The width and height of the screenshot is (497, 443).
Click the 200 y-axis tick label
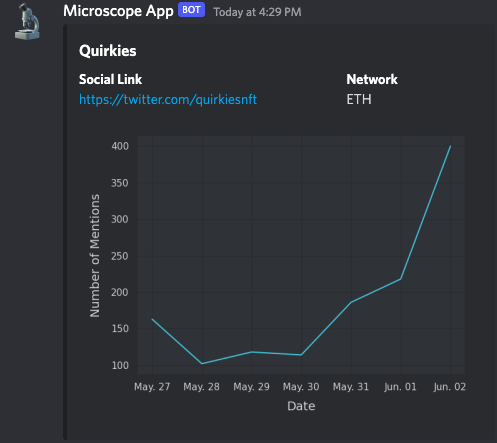pyautogui.click(x=120, y=292)
